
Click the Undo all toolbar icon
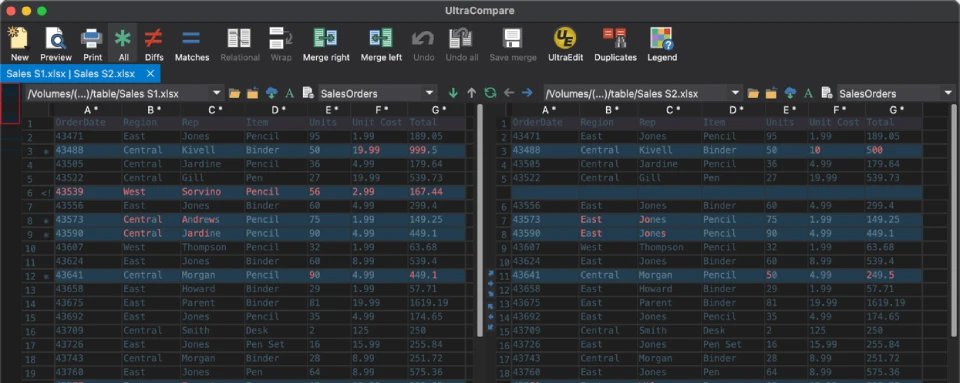pos(461,43)
